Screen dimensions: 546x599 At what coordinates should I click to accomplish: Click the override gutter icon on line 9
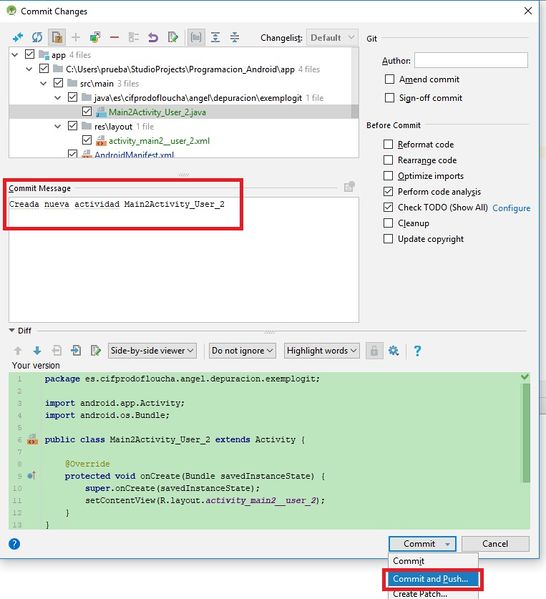coord(32,476)
